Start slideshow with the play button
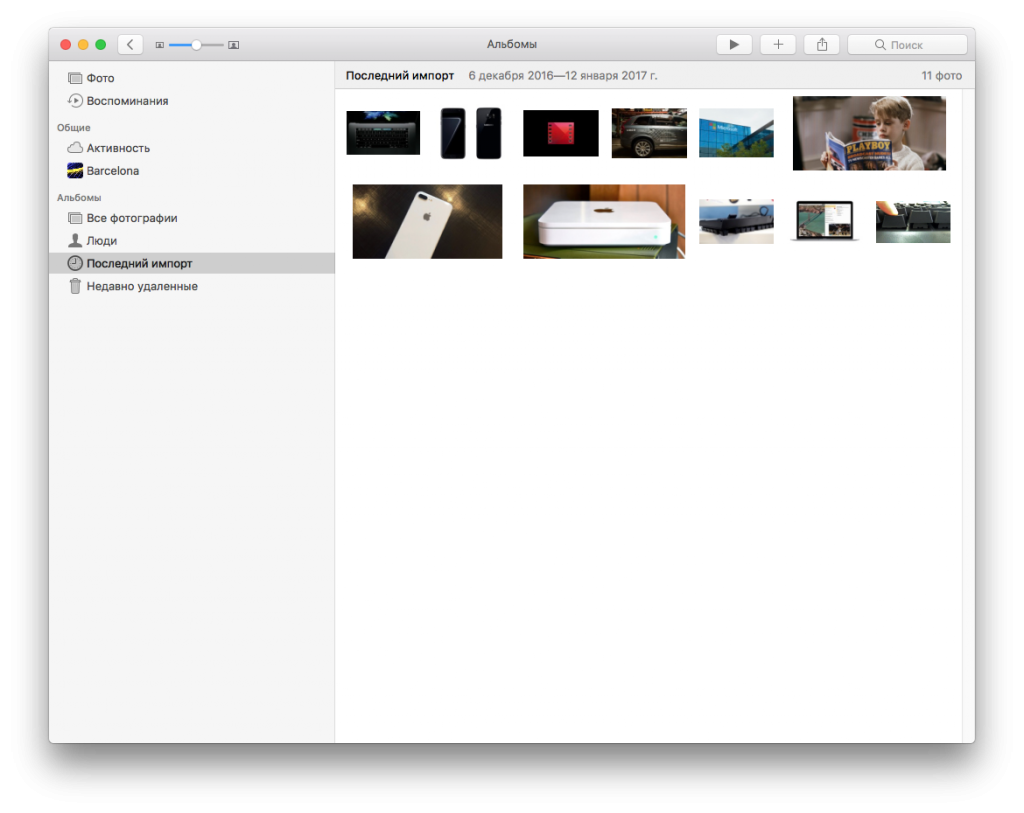1024x813 pixels. pos(734,44)
